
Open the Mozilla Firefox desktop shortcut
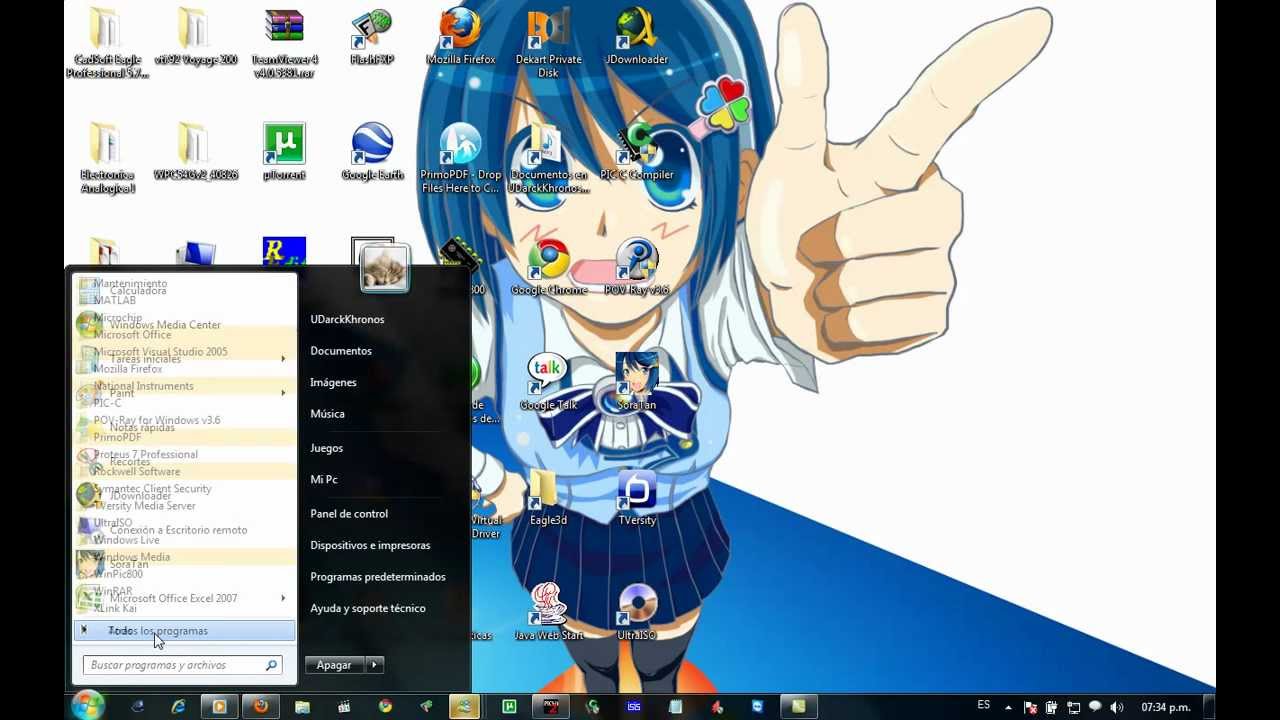click(x=460, y=38)
